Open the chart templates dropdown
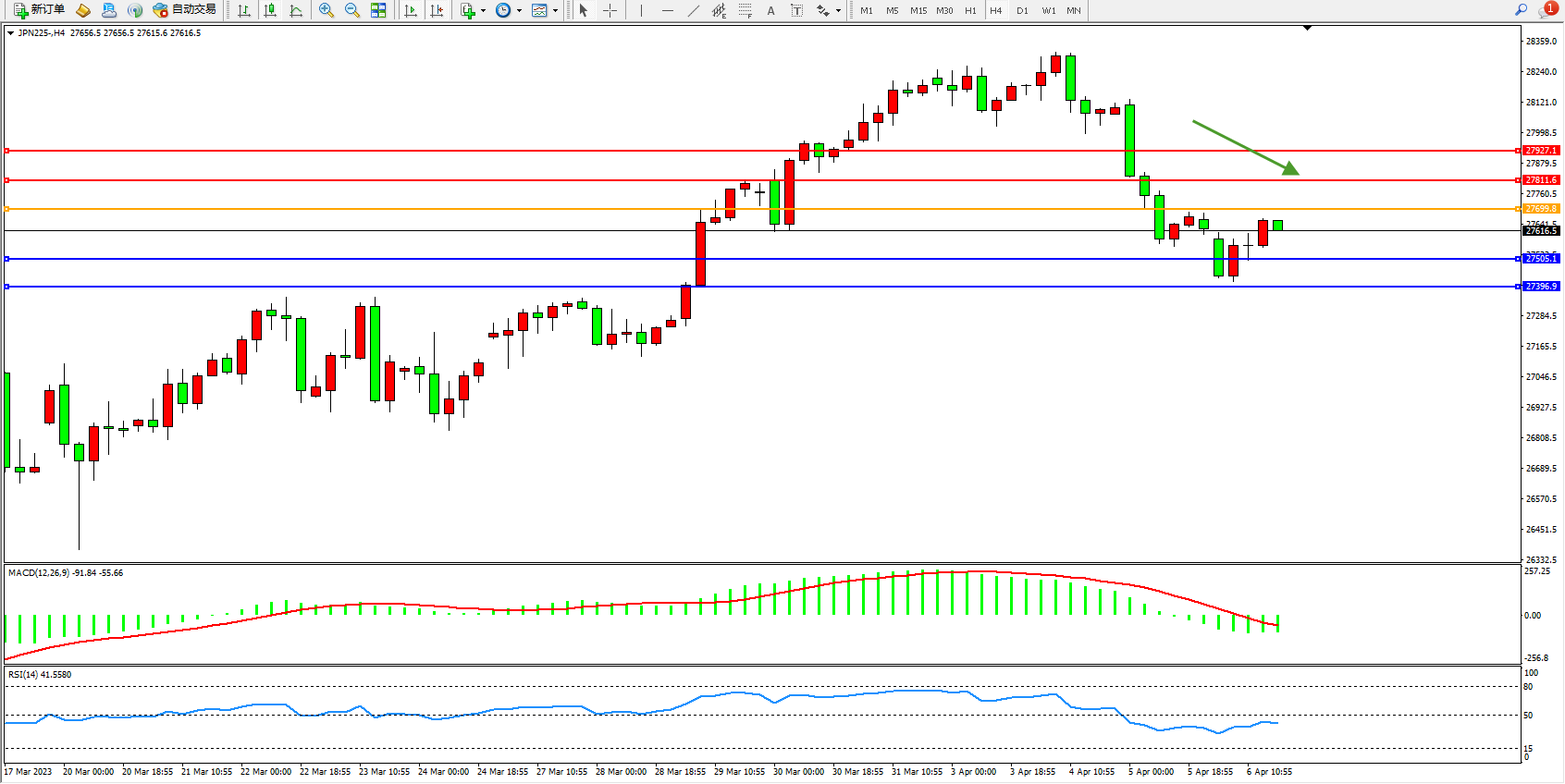Image resolution: width=1565 pixels, height=784 pixels. click(555, 11)
